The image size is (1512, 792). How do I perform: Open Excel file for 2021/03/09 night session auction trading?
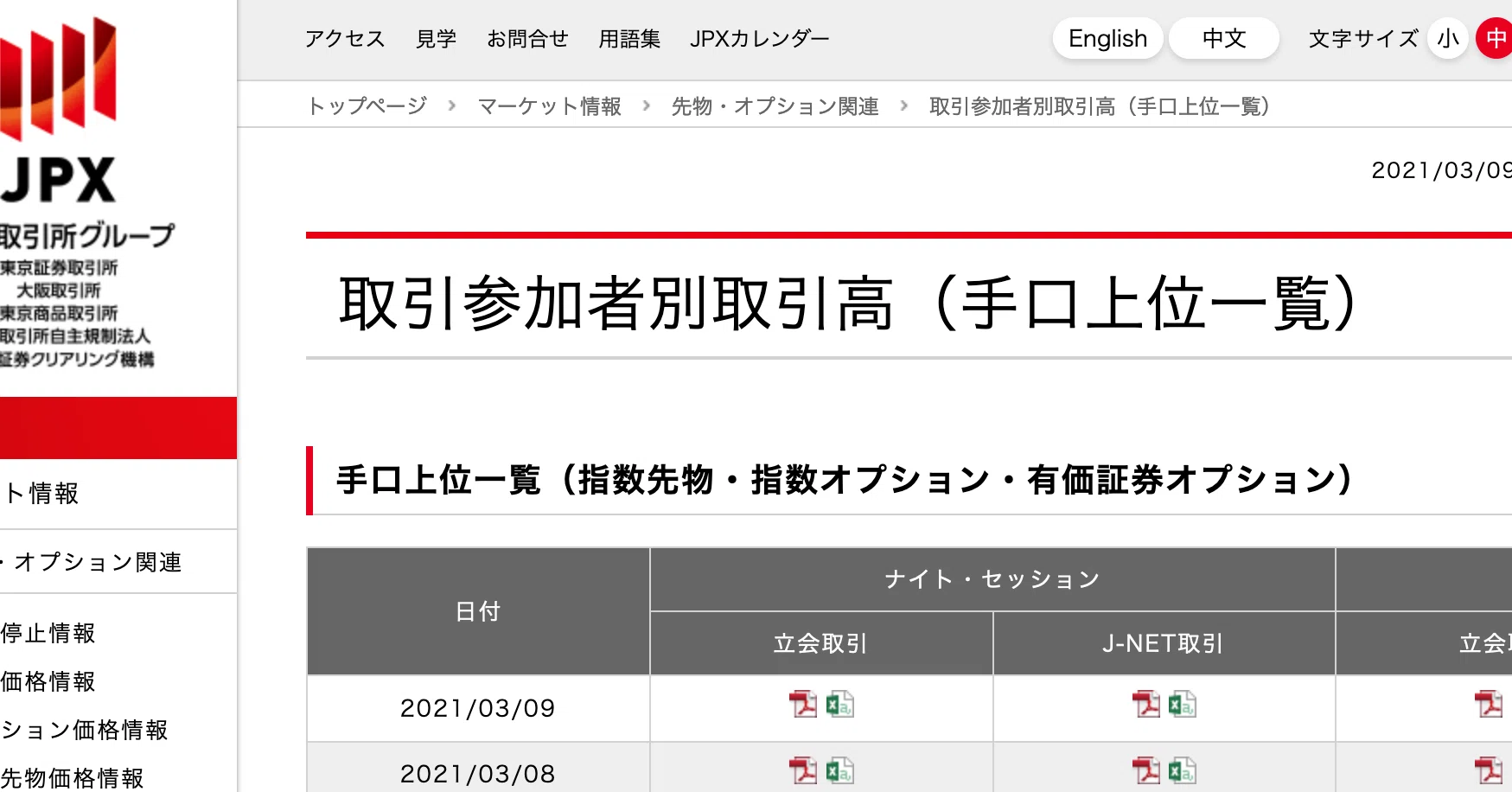[839, 704]
